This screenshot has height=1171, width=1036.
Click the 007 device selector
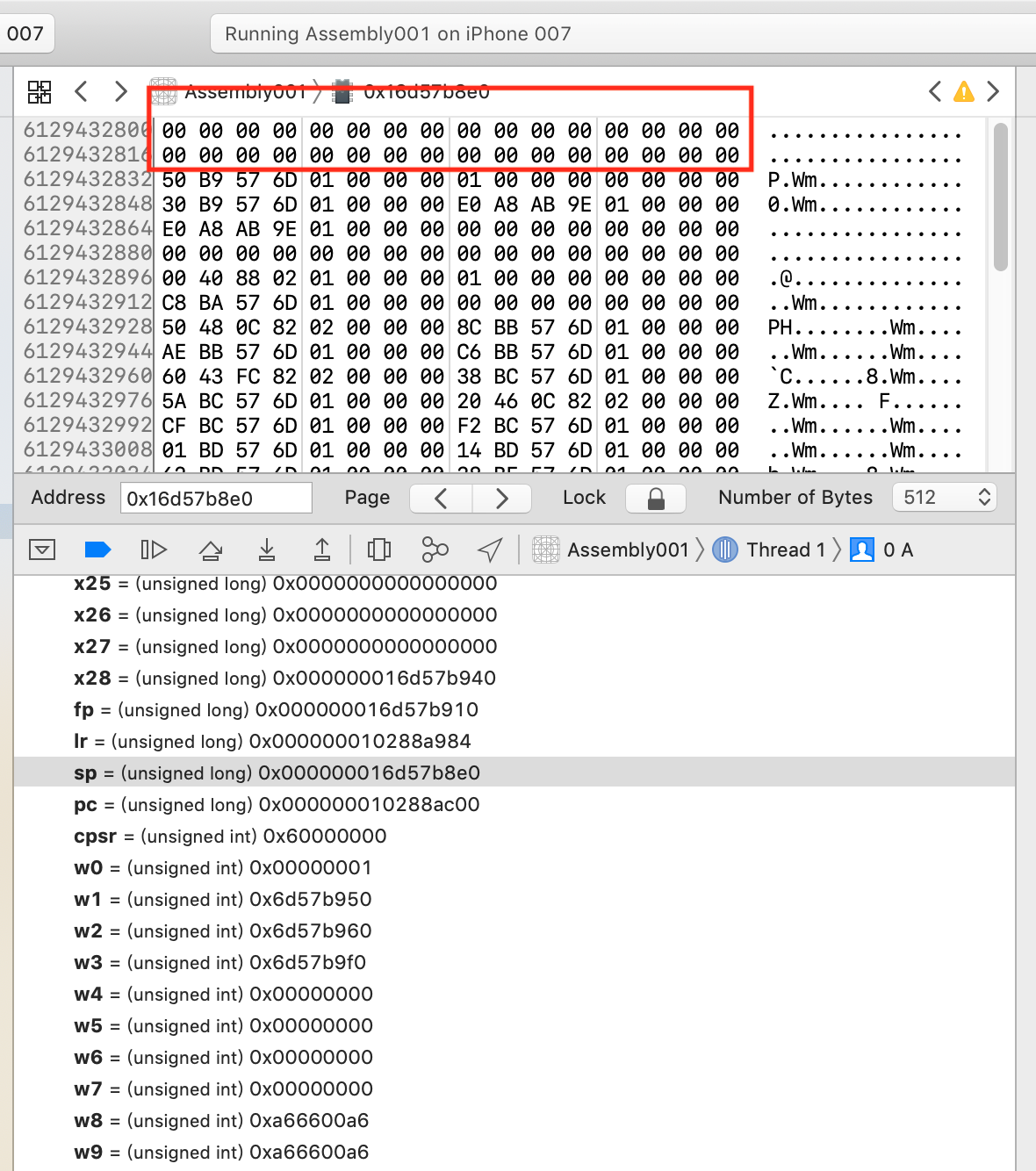[25, 34]
